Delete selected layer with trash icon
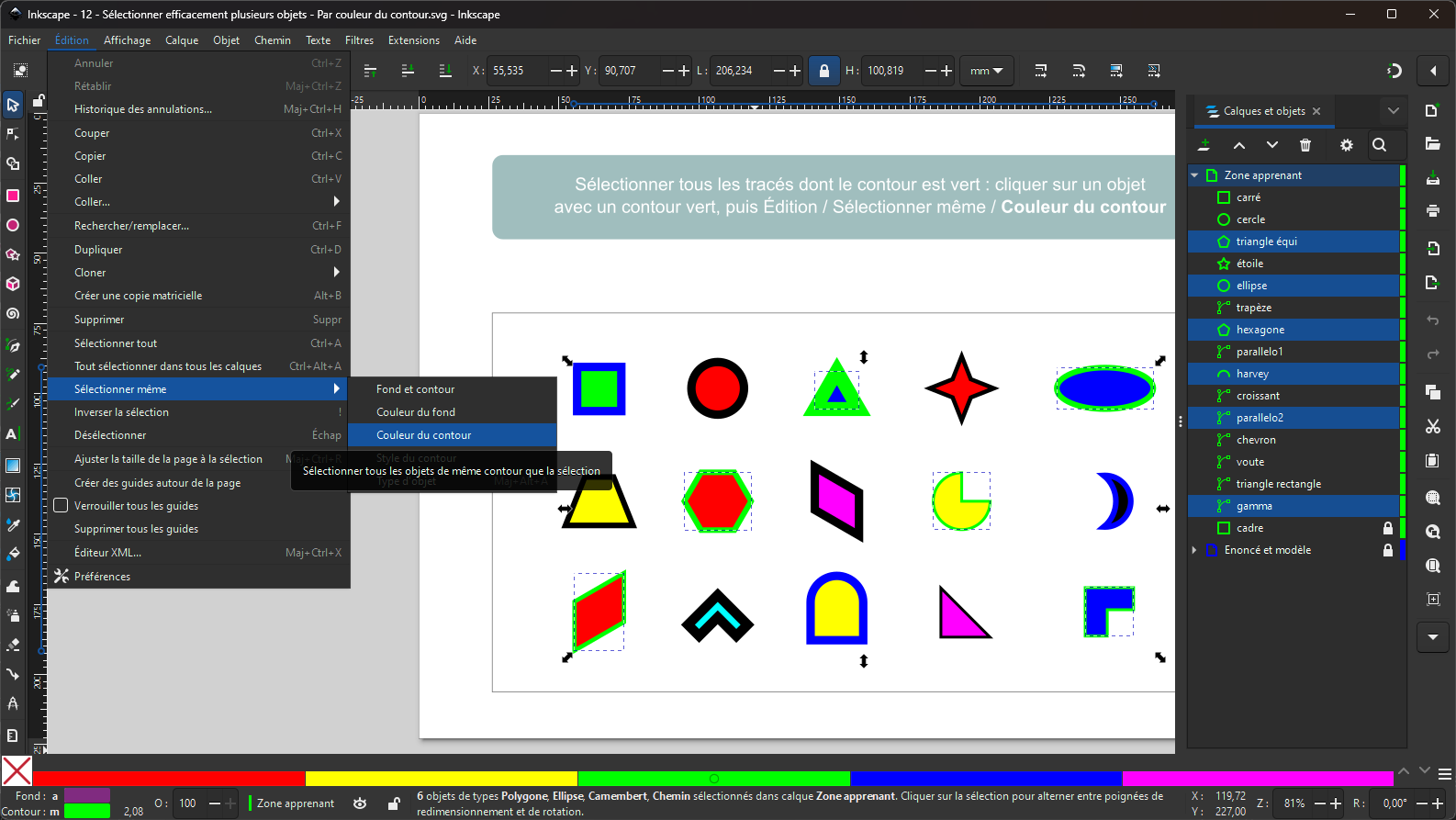 click(1305, 145)
